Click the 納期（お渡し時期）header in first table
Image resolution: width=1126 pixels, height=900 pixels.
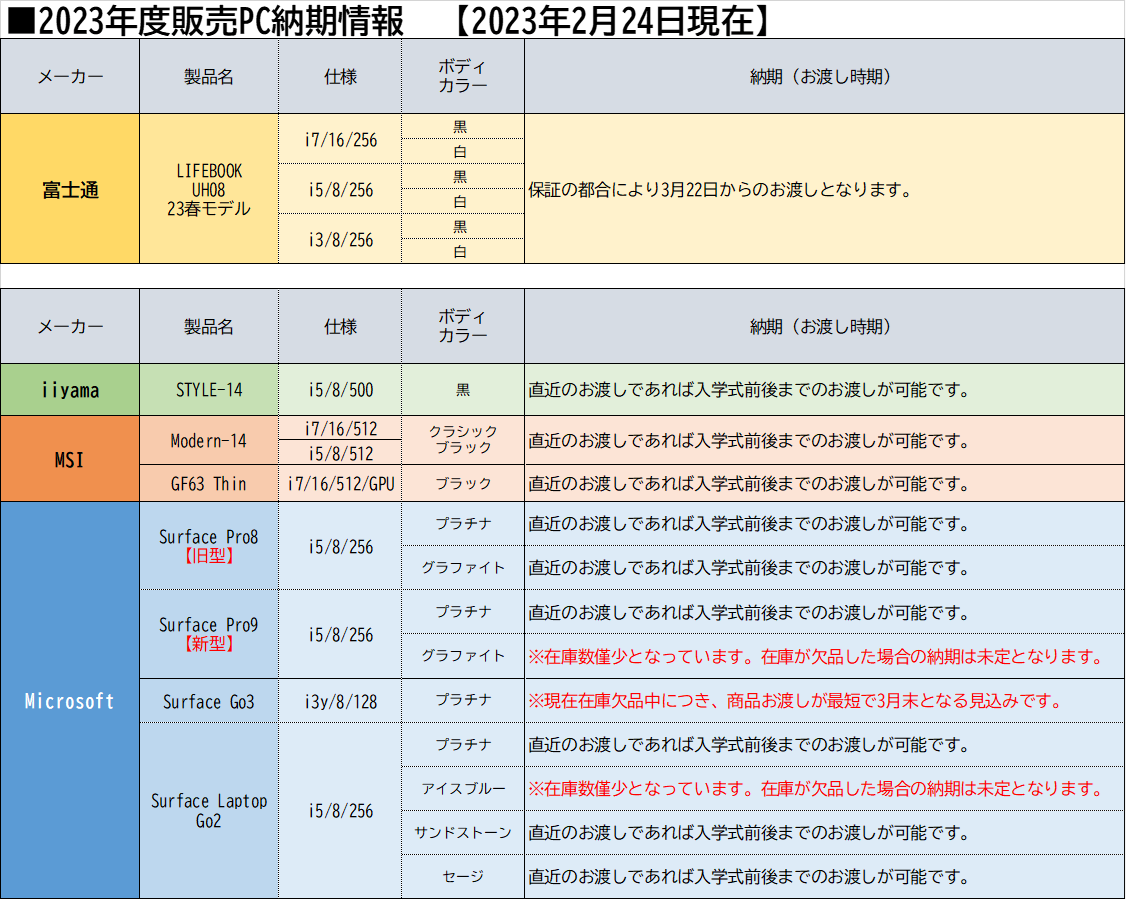pos(824,76)
